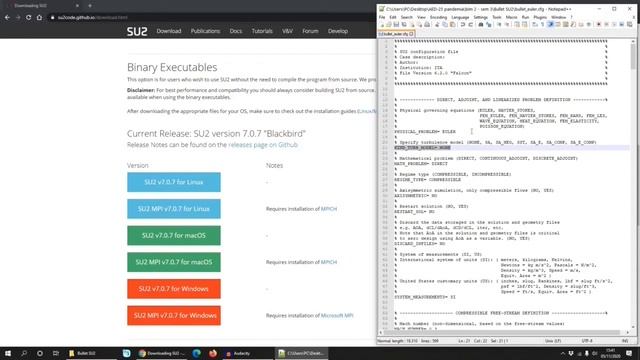Click the Copy icon in Notepad++ toolbar

coord(445,24)
